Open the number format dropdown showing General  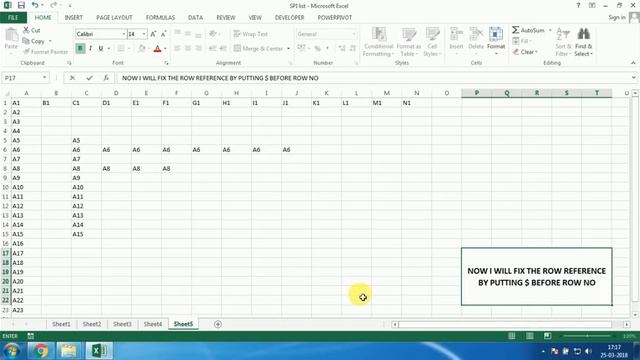click(x=353, y=34)
